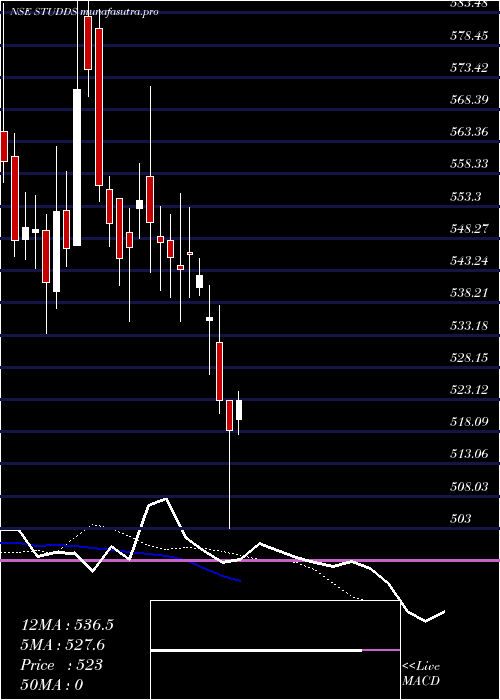
Task: Click the 513.06 price axis label
Action: pos(469,454)
